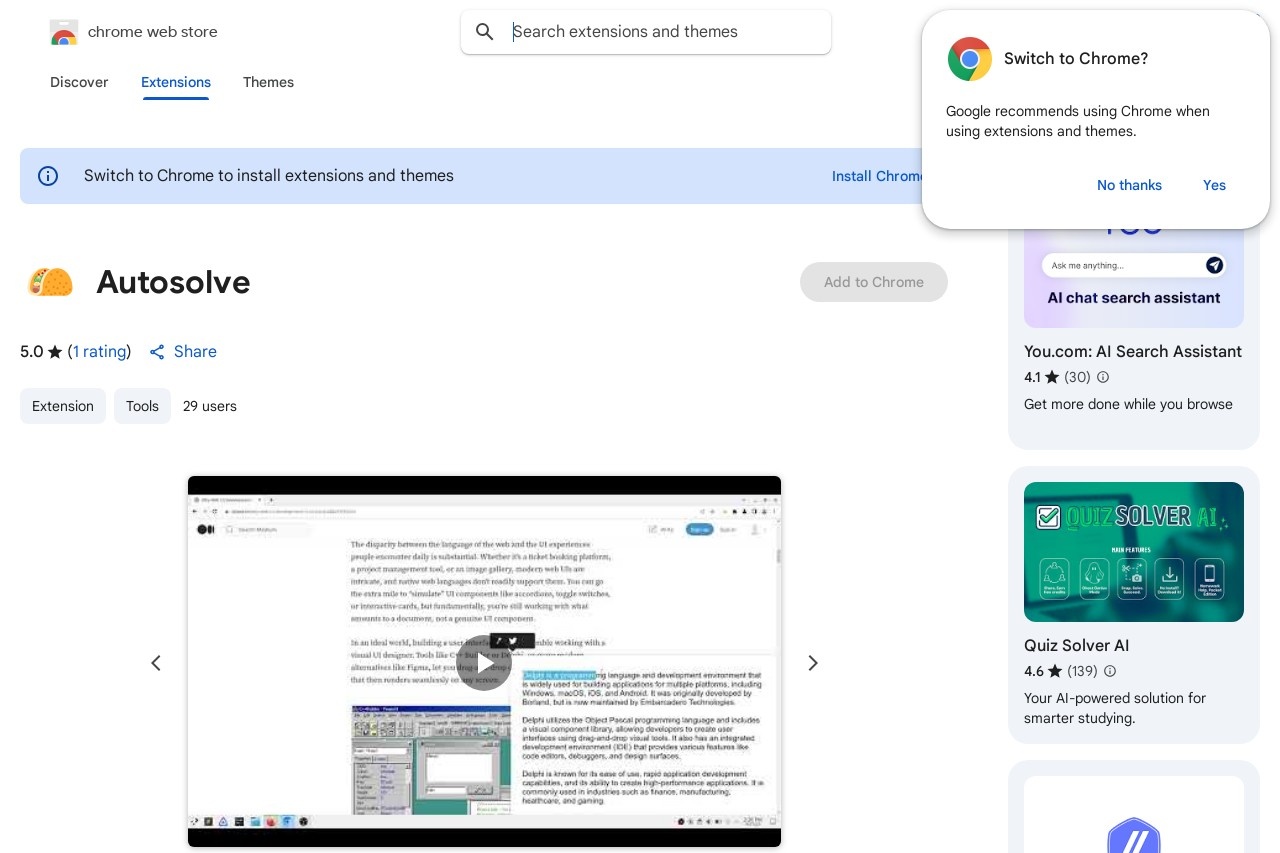The height and width of the screenshot is (853, 1280).
Task: Dismiss popup with No thanks
Action: [1129, 185]
